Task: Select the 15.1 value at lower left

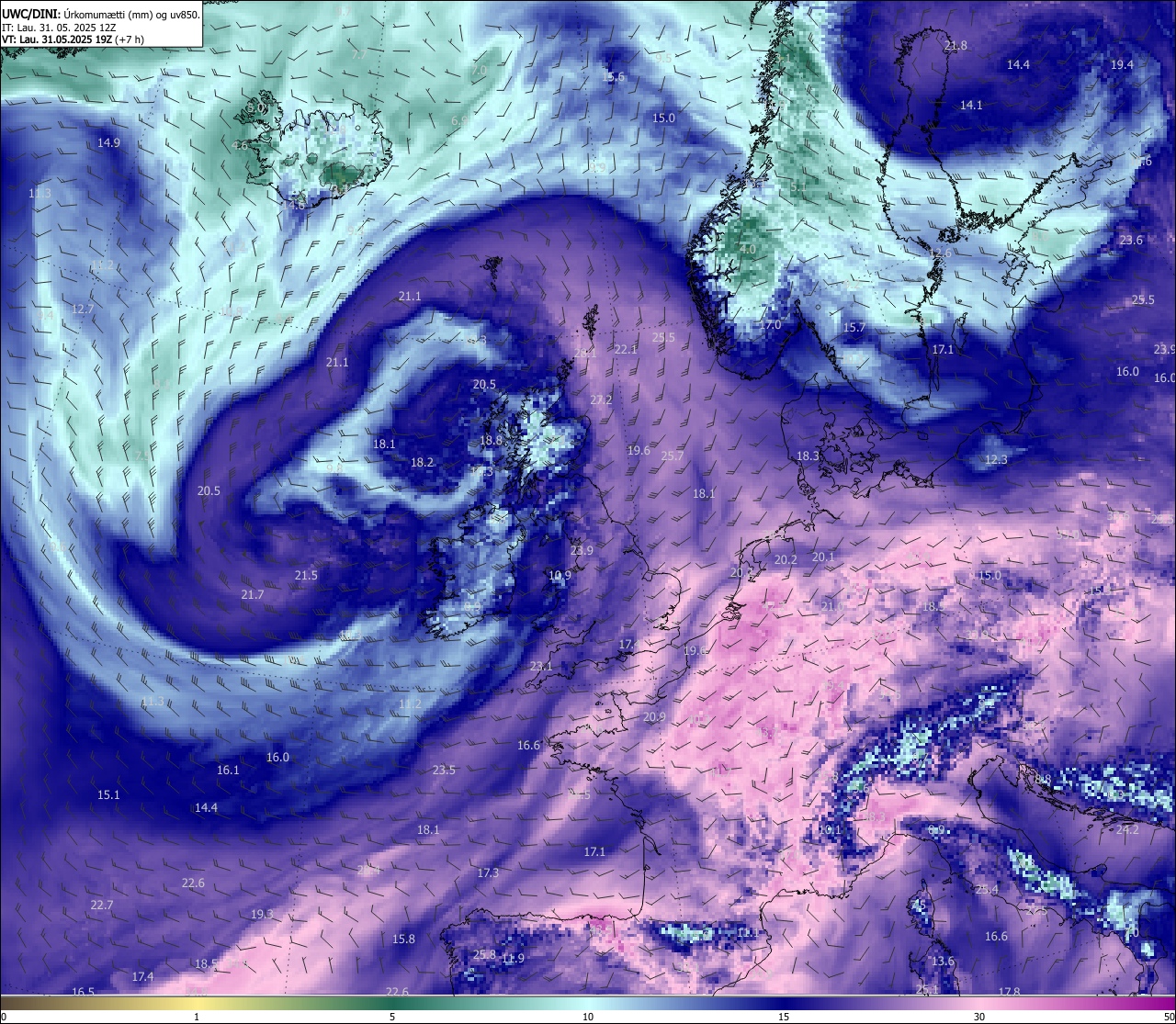Action: click(108, 795)
